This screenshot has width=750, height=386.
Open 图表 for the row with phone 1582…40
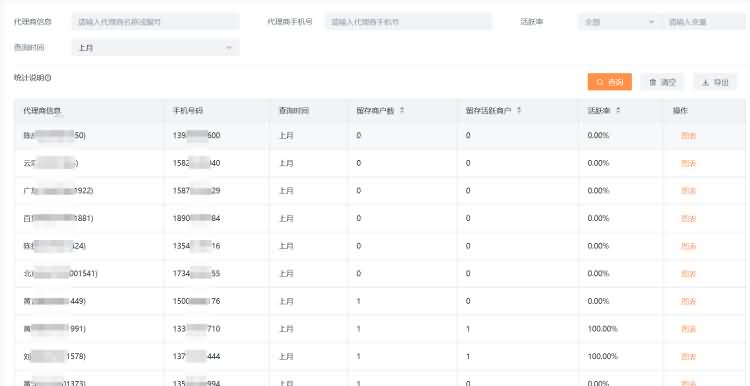point(688,164)
